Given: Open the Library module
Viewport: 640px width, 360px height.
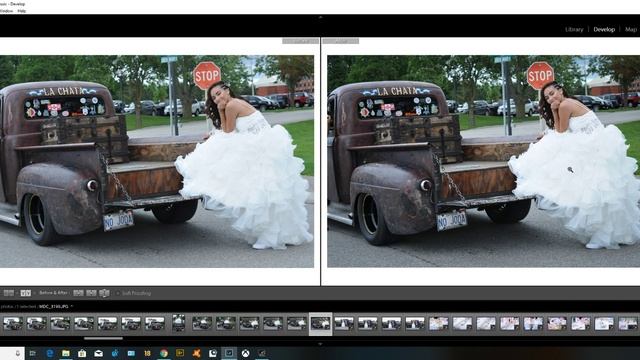Looking at the screenshot, I should [574, 29].
